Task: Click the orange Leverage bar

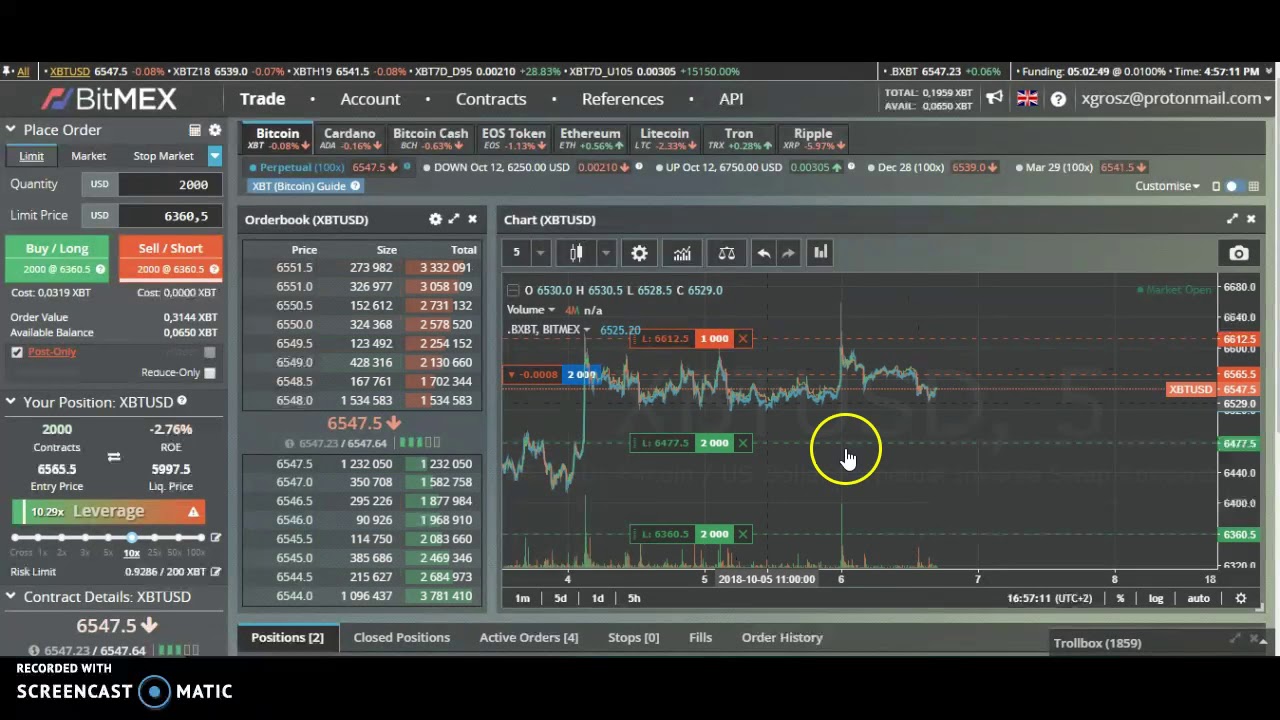Action: (108, 511)
